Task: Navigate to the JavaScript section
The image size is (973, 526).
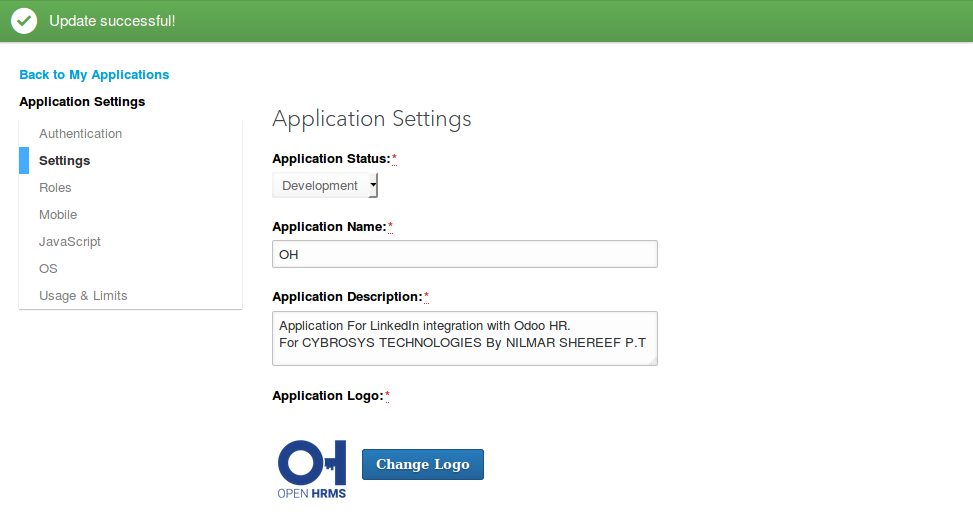Action: [x=70, y=242]
